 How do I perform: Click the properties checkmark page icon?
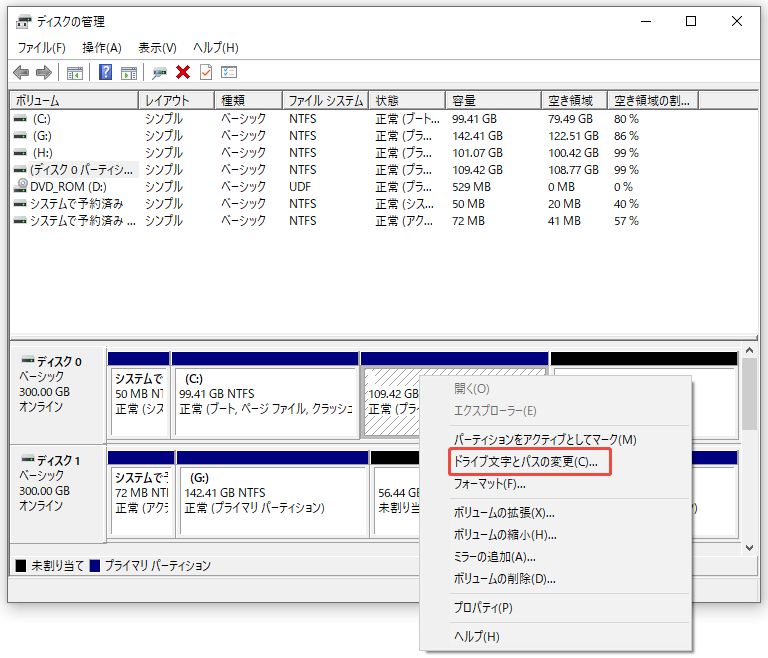pyautogui.click(x=206, y=73)
